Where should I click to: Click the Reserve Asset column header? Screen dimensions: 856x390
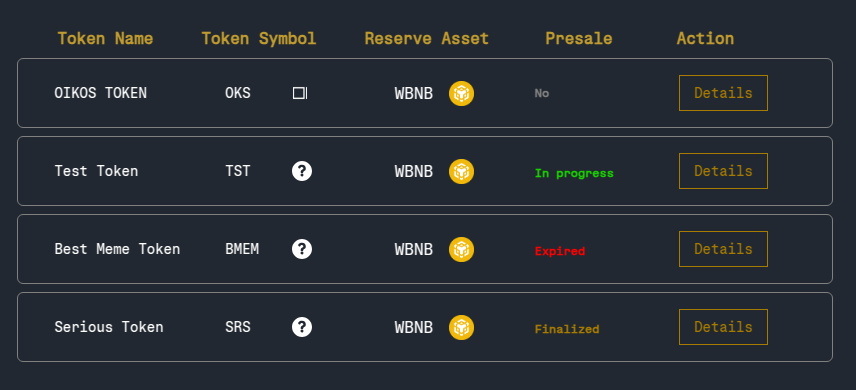426,39
